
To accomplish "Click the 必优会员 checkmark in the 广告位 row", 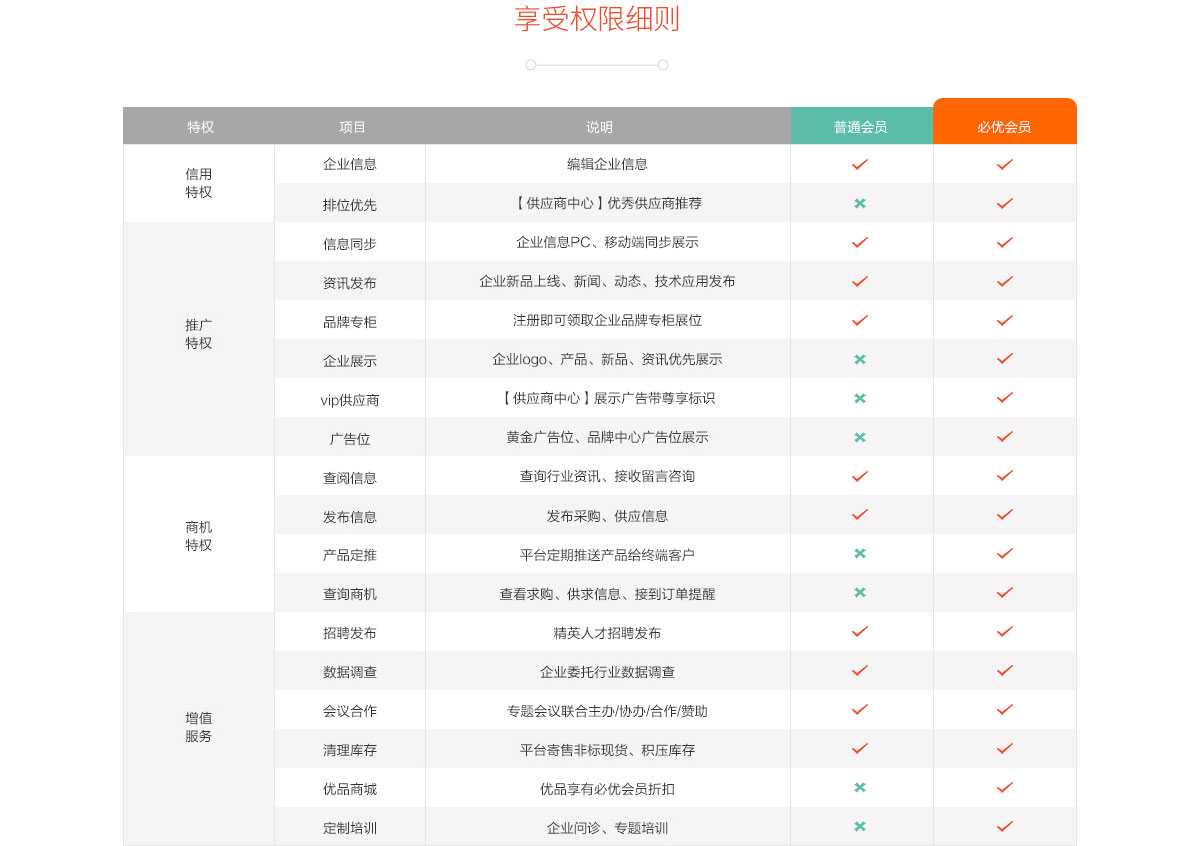I will [x=1005, y=437].
